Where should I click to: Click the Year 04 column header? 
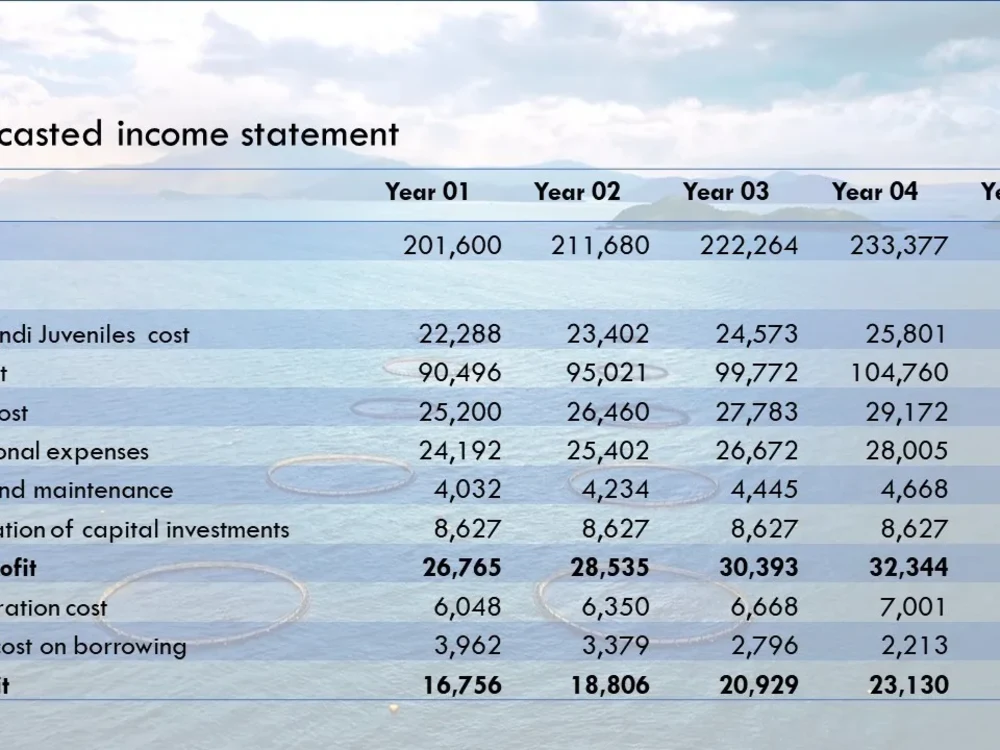(875, 191)
